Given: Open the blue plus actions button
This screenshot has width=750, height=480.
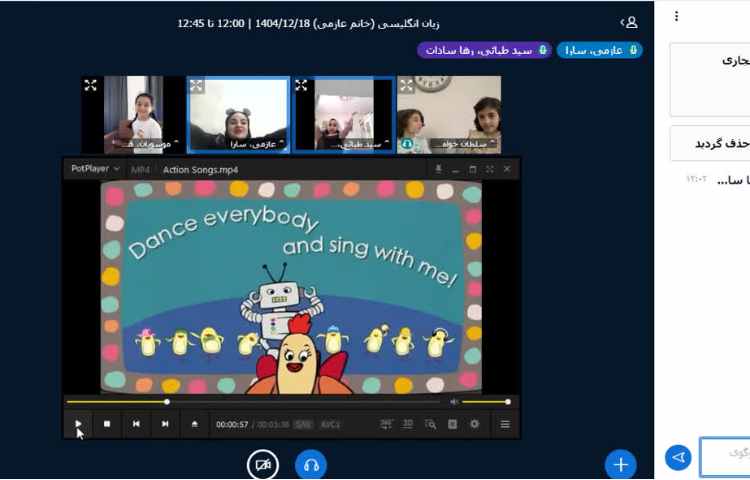Looking at the screenshot, I should (621, 464).
